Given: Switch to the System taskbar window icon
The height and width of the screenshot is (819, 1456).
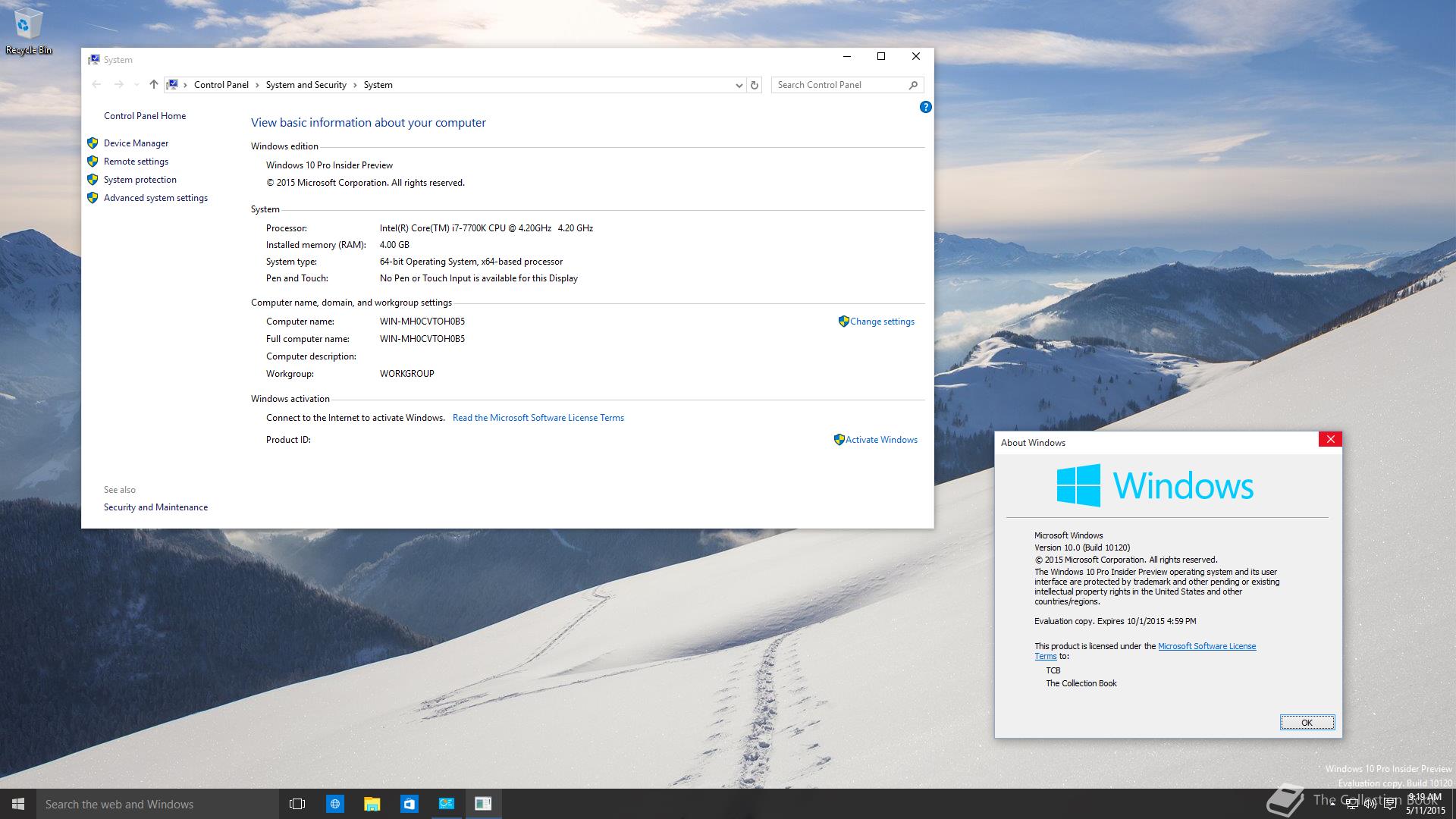Looking at the screenshot, I should coord(446,804).
